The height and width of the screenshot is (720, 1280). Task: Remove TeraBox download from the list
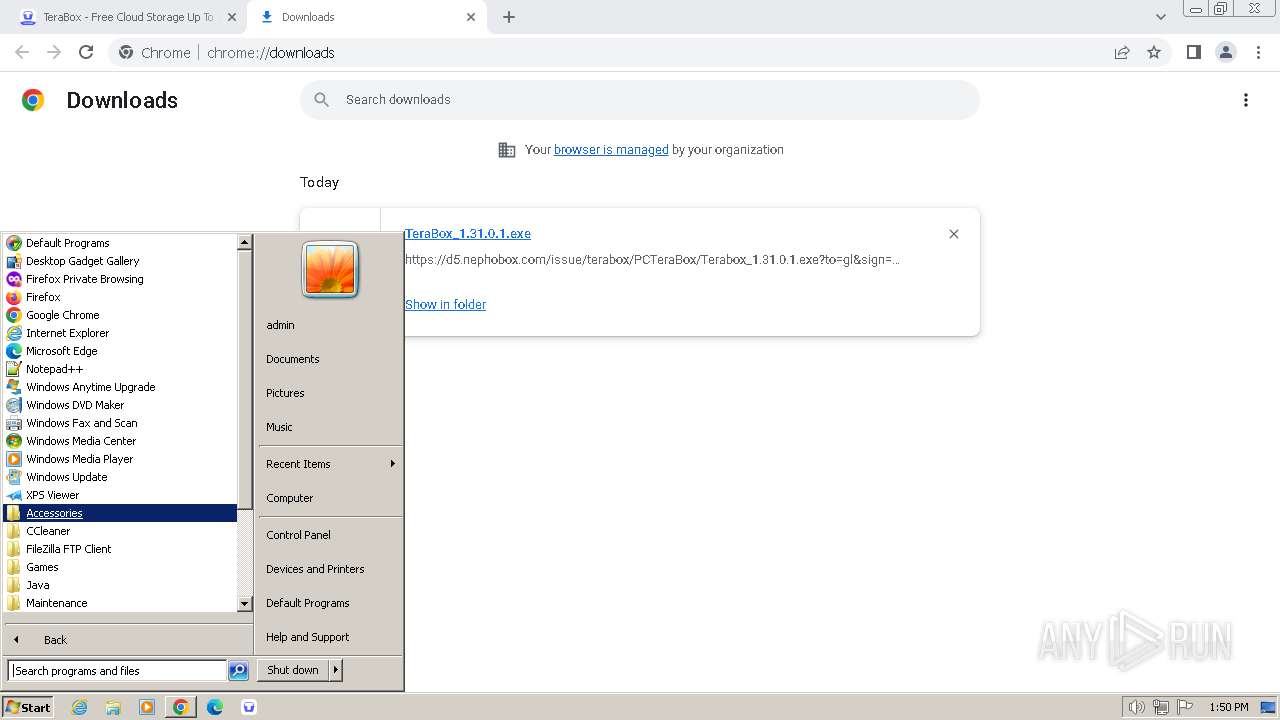[954, 234]
